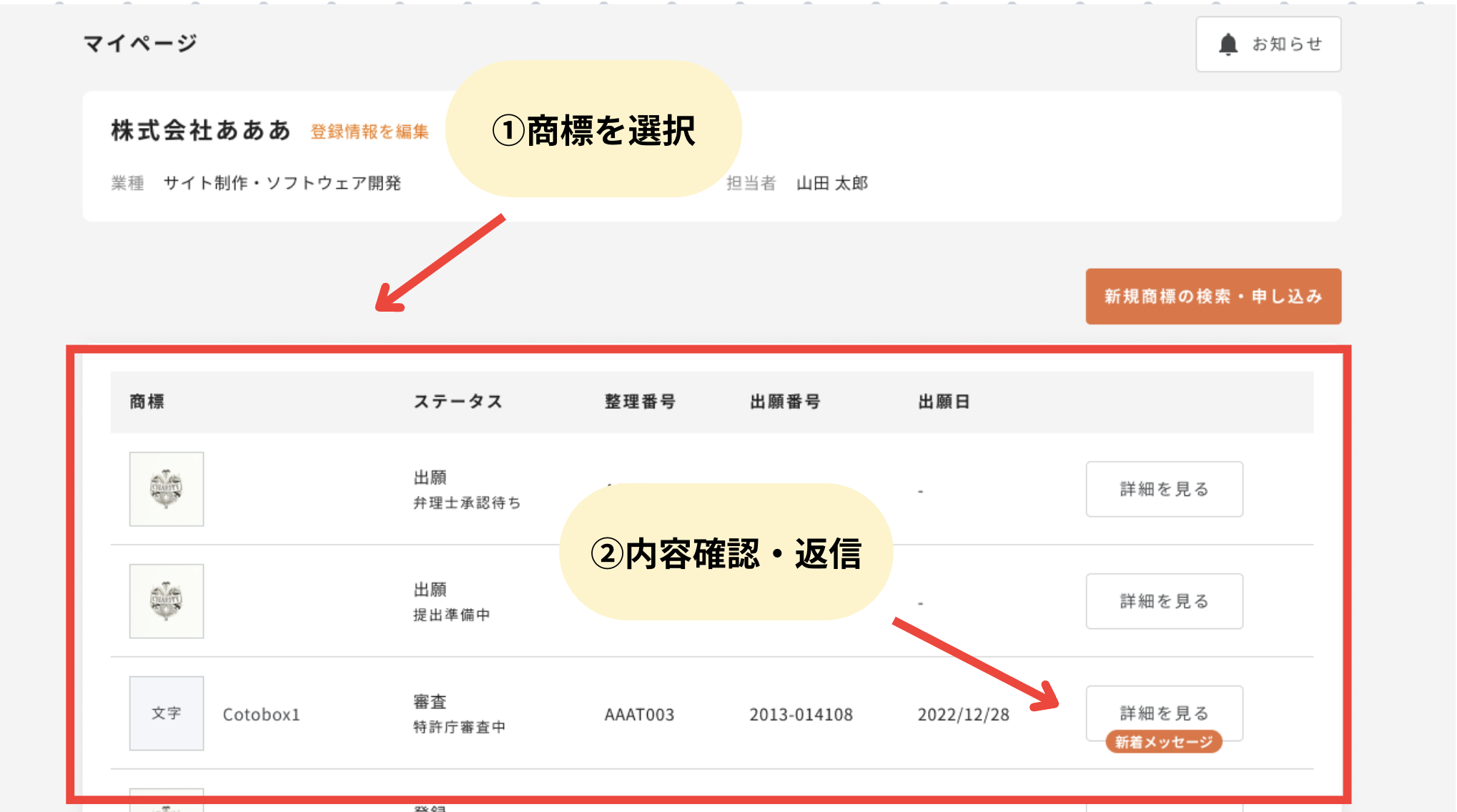Click the bell notification icon
The image size is (1457, 812).
(x=1228, y=44)
